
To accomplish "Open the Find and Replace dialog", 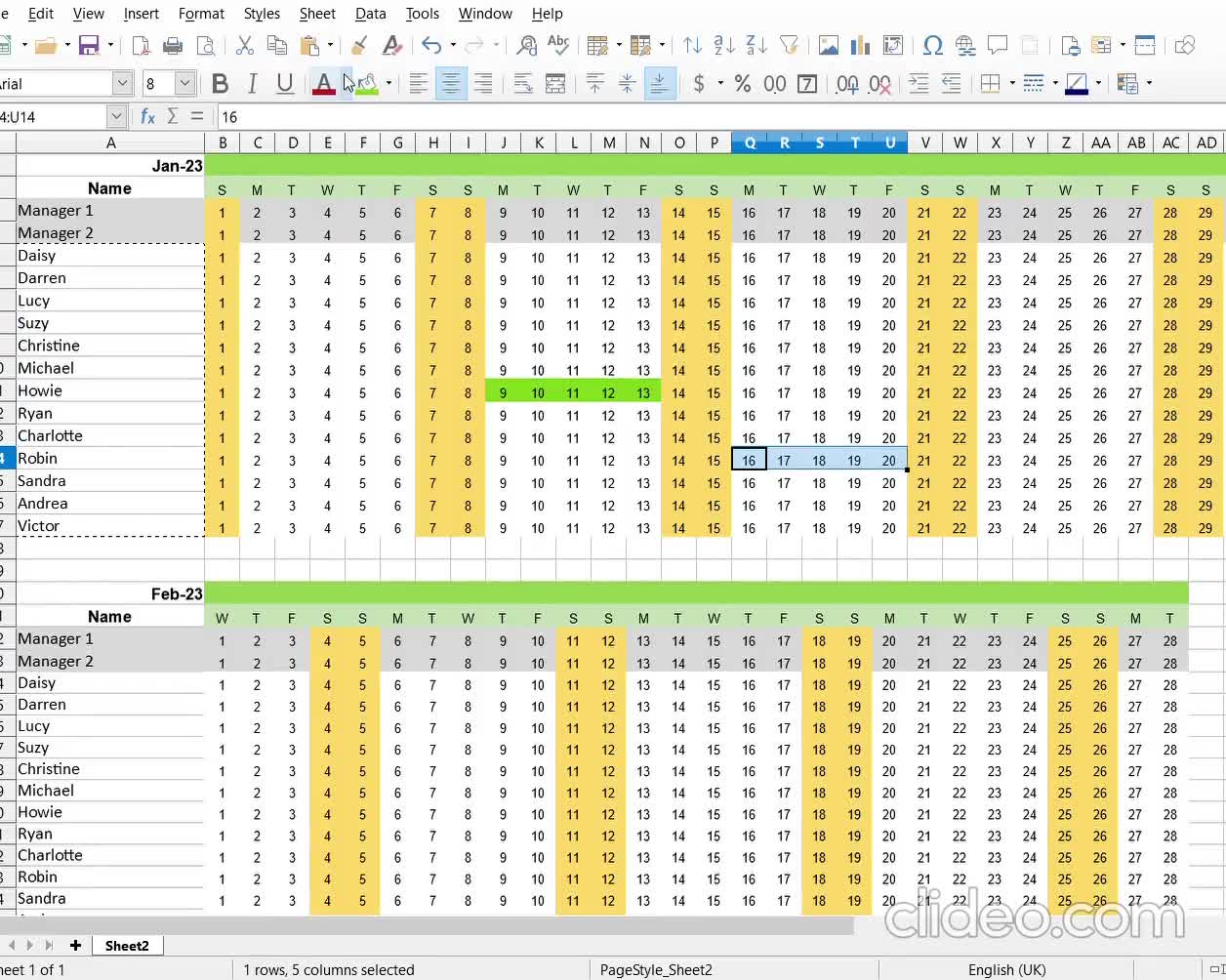I will [527, 46].
